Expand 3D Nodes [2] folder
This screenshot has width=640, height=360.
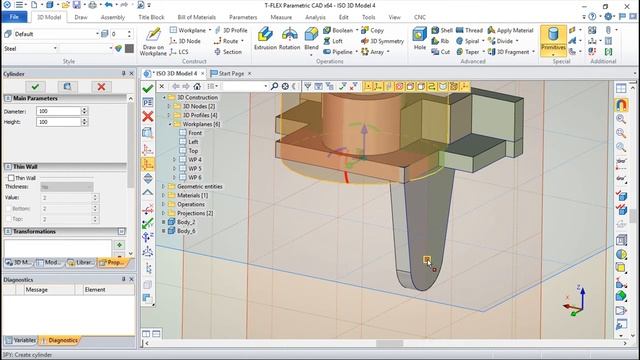(x=169, y=106)
